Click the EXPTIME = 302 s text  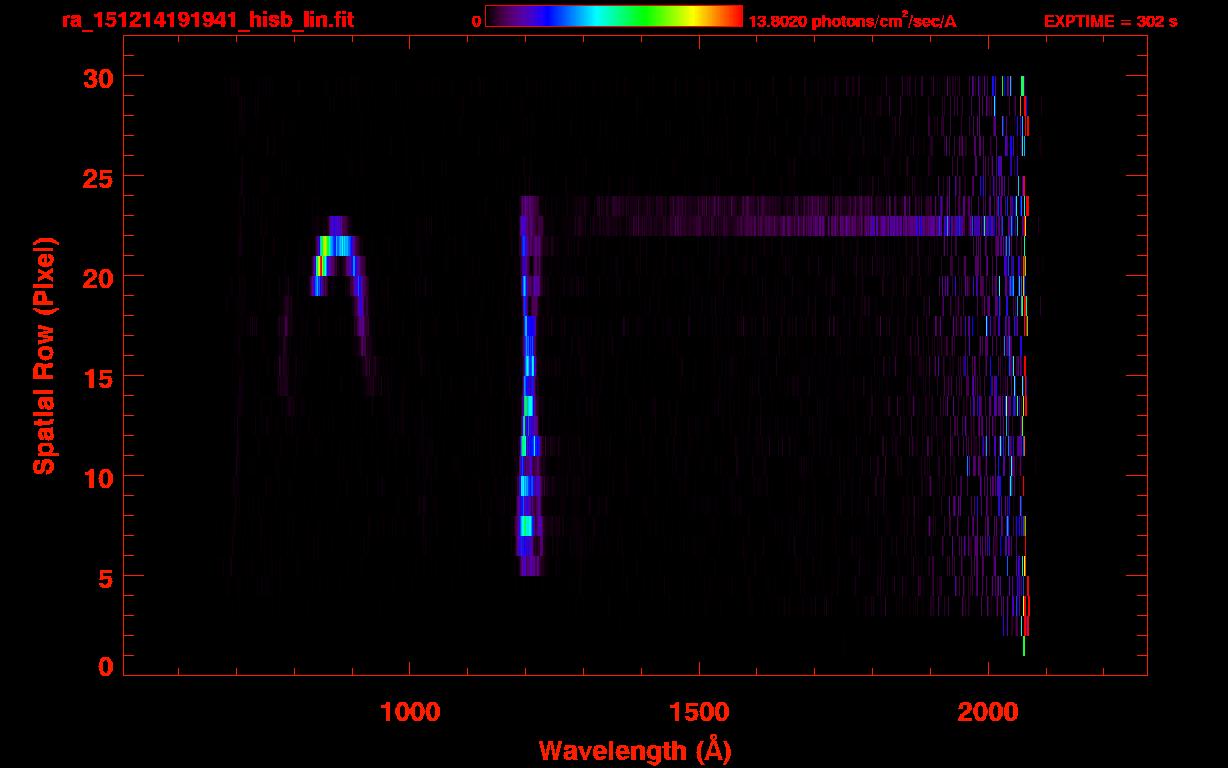coord(1110,21)
